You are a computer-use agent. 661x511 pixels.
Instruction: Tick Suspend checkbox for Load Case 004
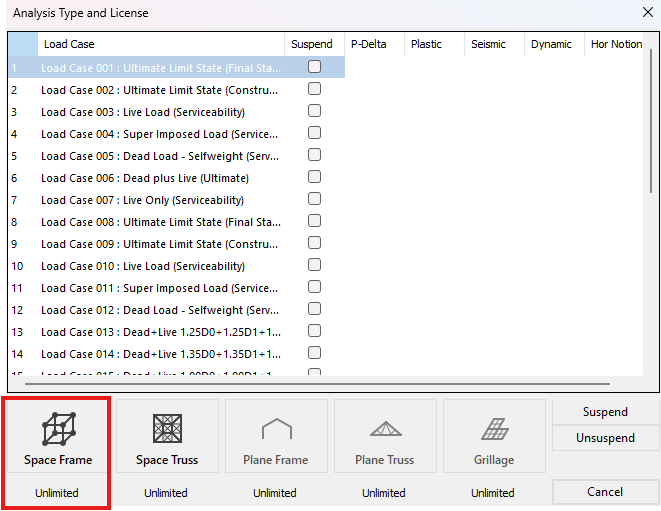[x=314, y=133]
